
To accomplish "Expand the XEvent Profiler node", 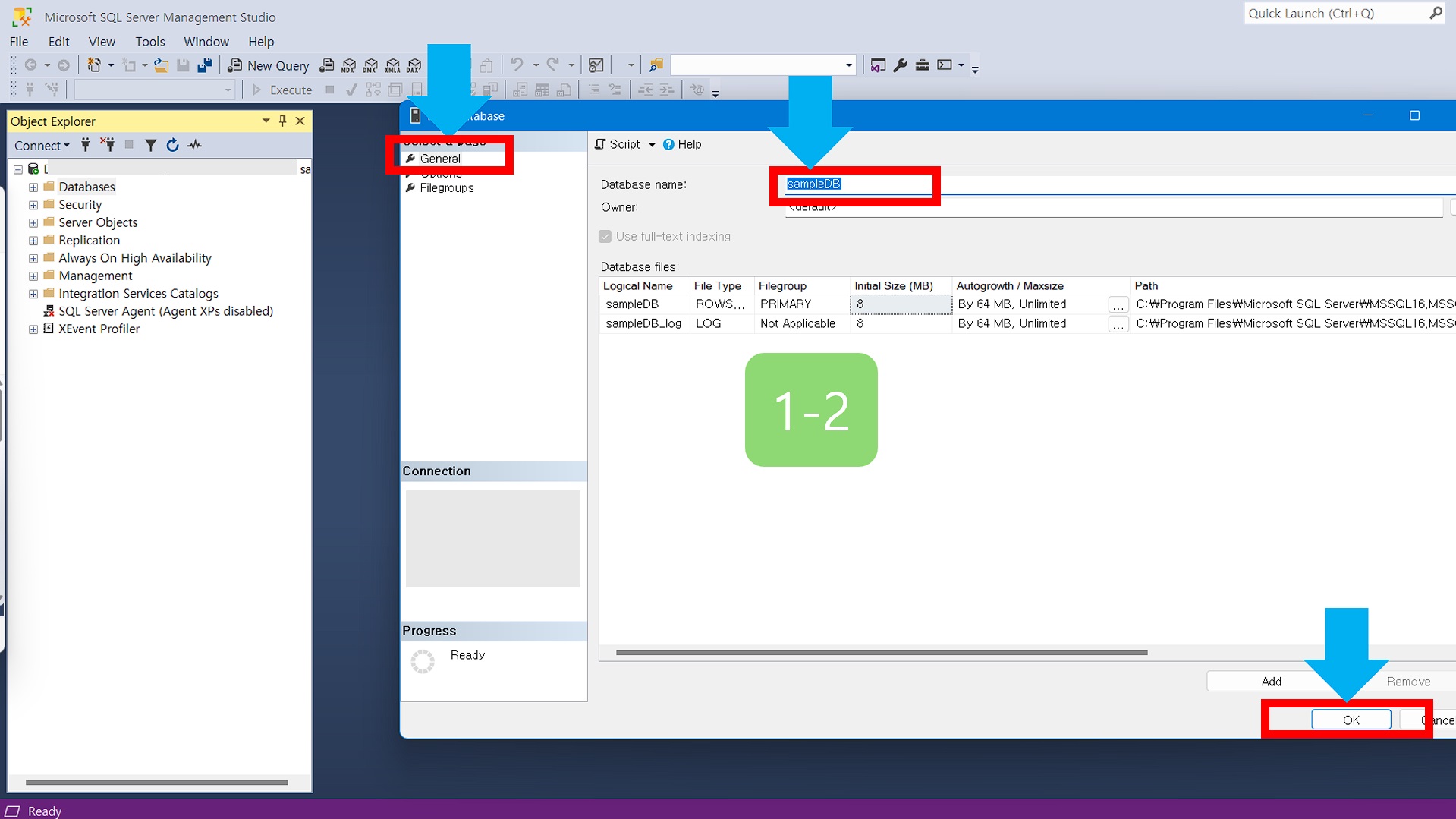I will [x=33, y=329].
